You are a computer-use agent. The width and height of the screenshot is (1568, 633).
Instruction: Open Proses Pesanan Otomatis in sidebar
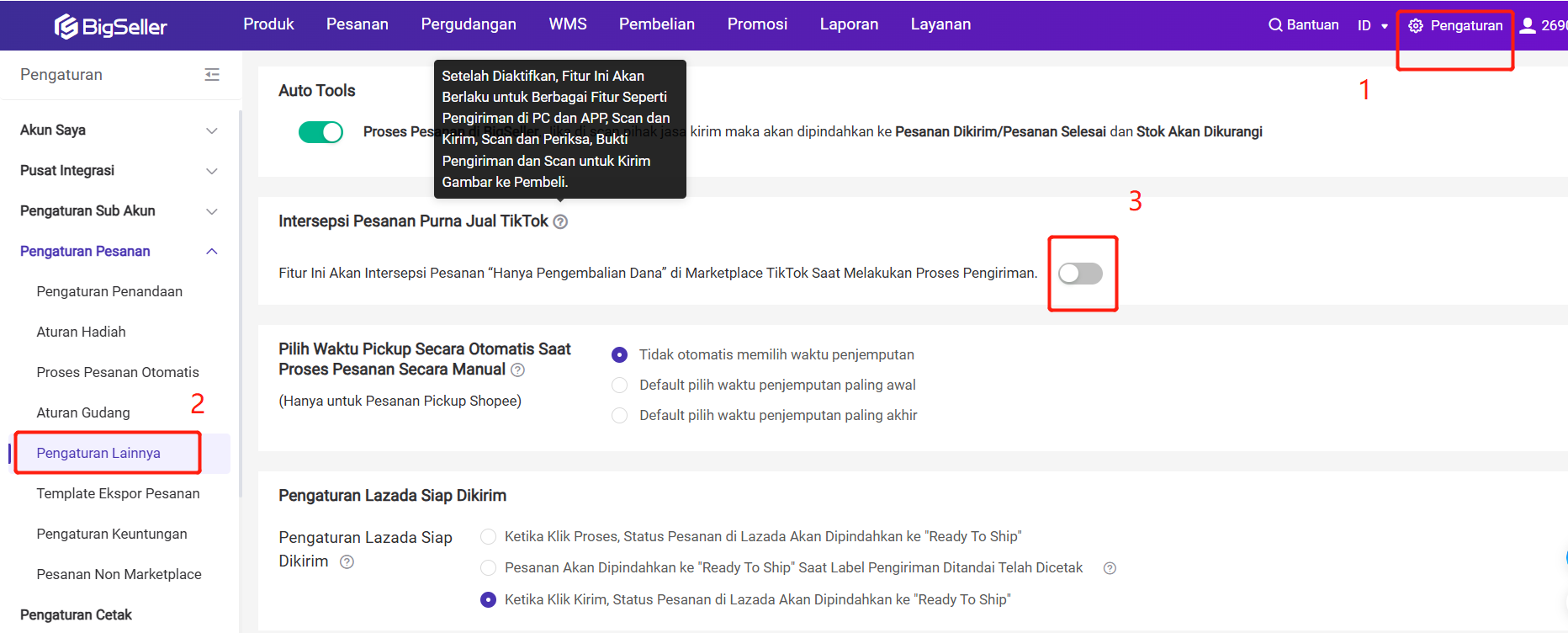tap(118, 373)
